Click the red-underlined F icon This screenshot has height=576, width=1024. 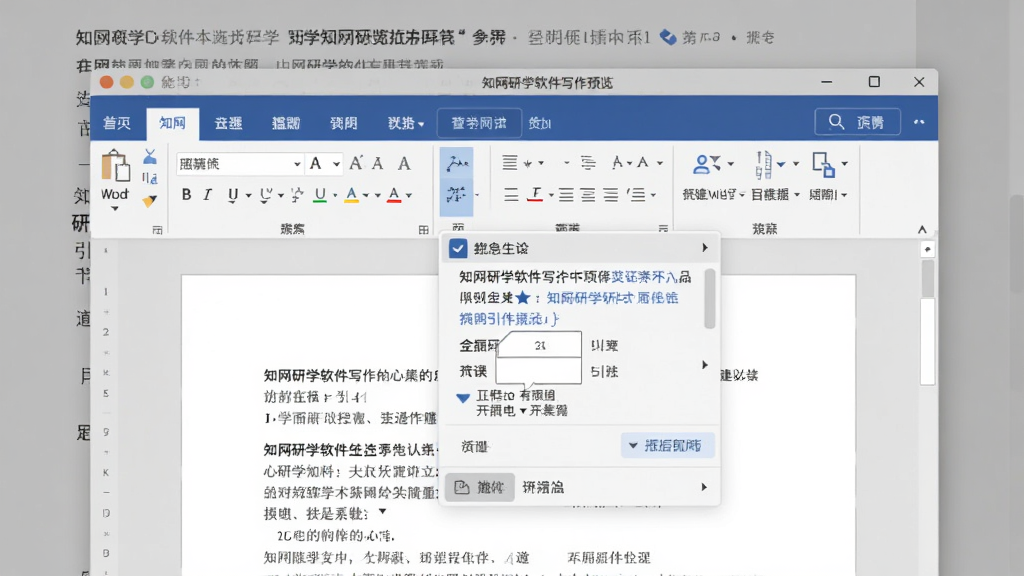click(x=536, y=195)
